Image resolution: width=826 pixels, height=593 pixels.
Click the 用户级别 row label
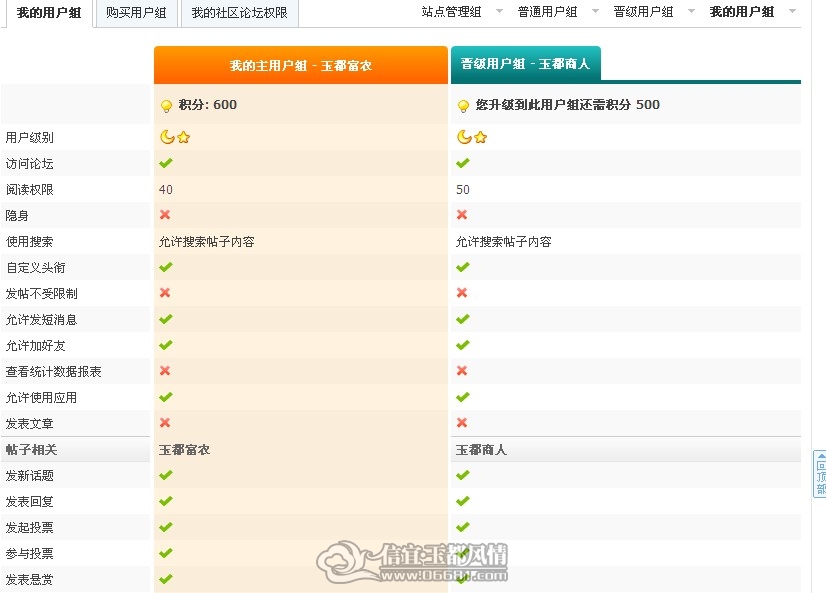[x=30, y=138]
